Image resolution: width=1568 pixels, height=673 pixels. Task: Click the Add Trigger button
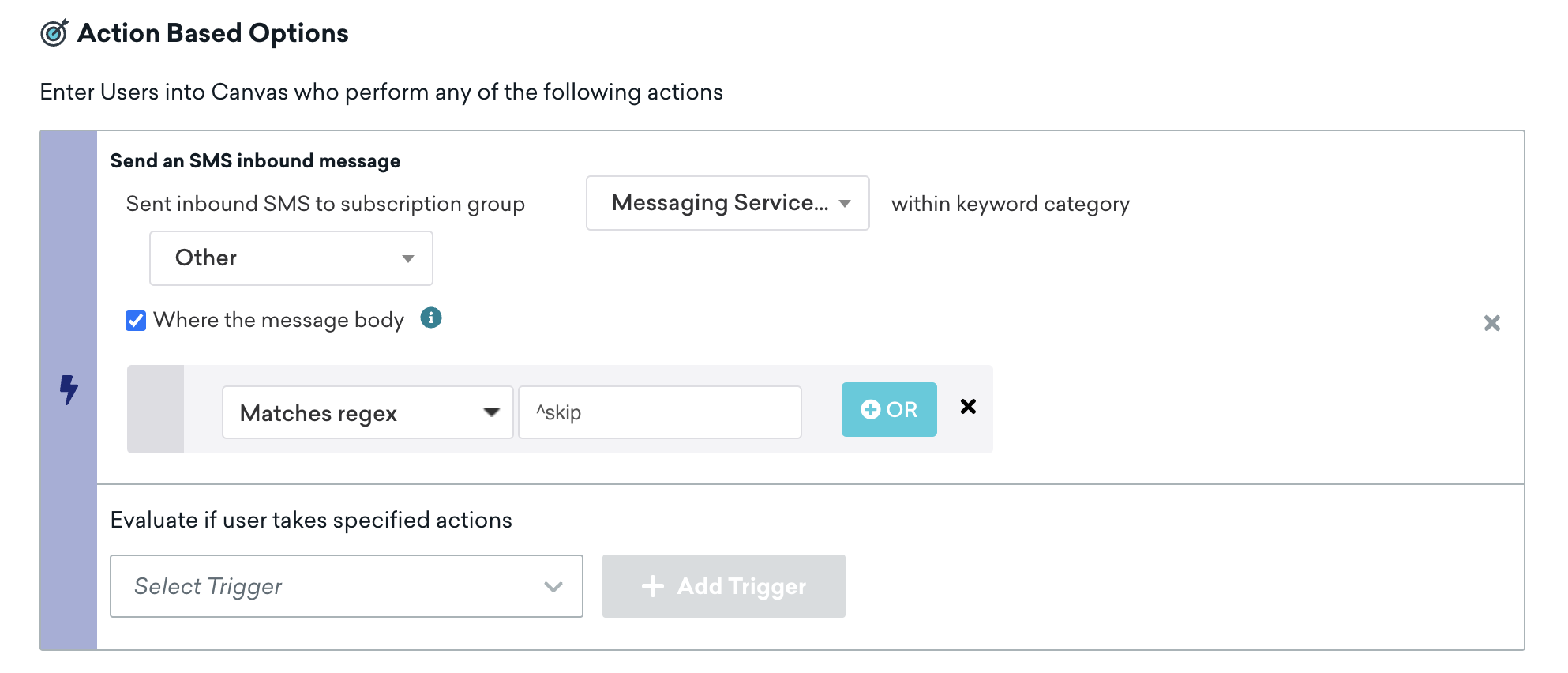723,586
